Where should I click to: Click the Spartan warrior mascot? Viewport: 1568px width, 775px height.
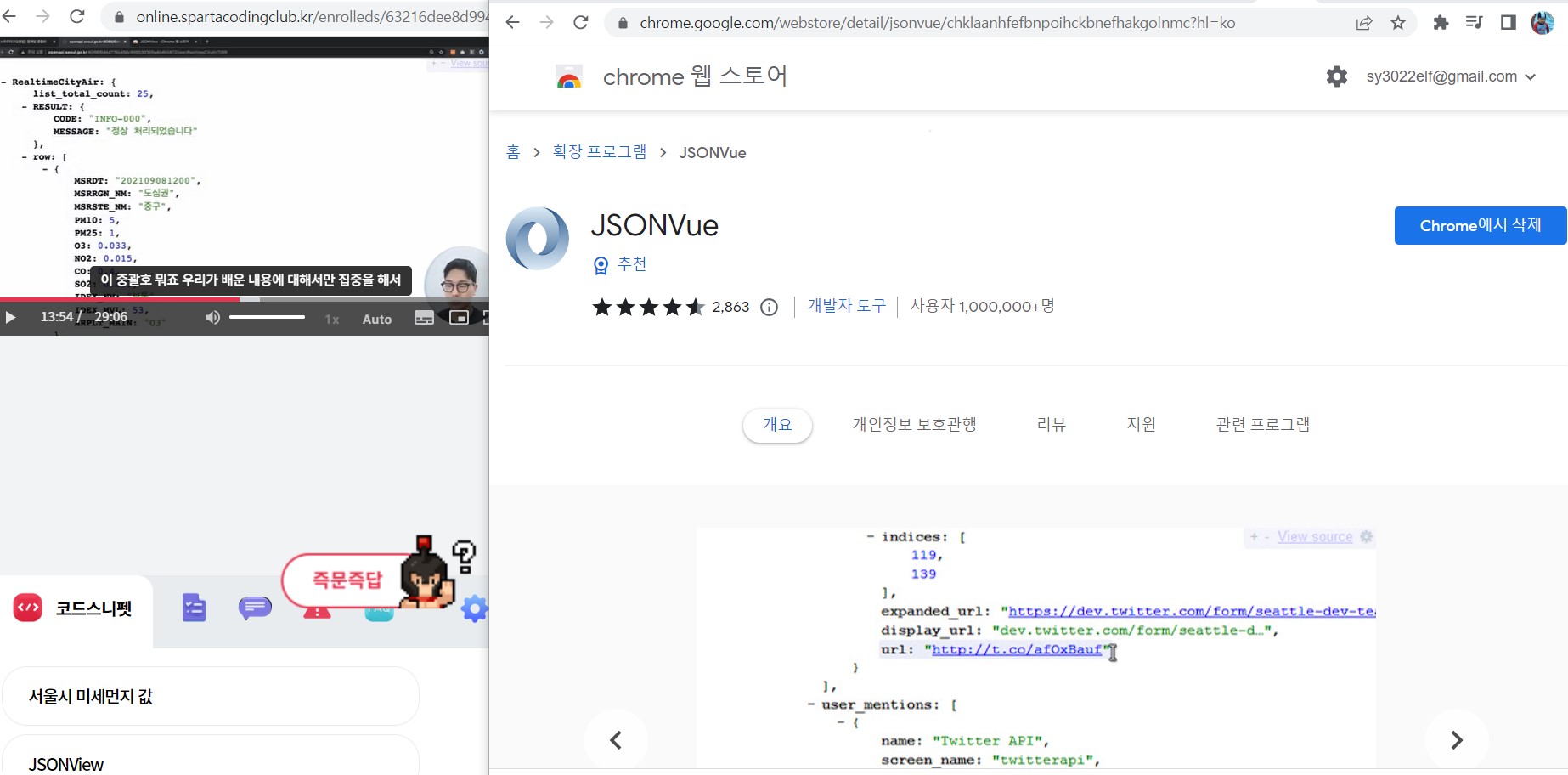(427, 573)
